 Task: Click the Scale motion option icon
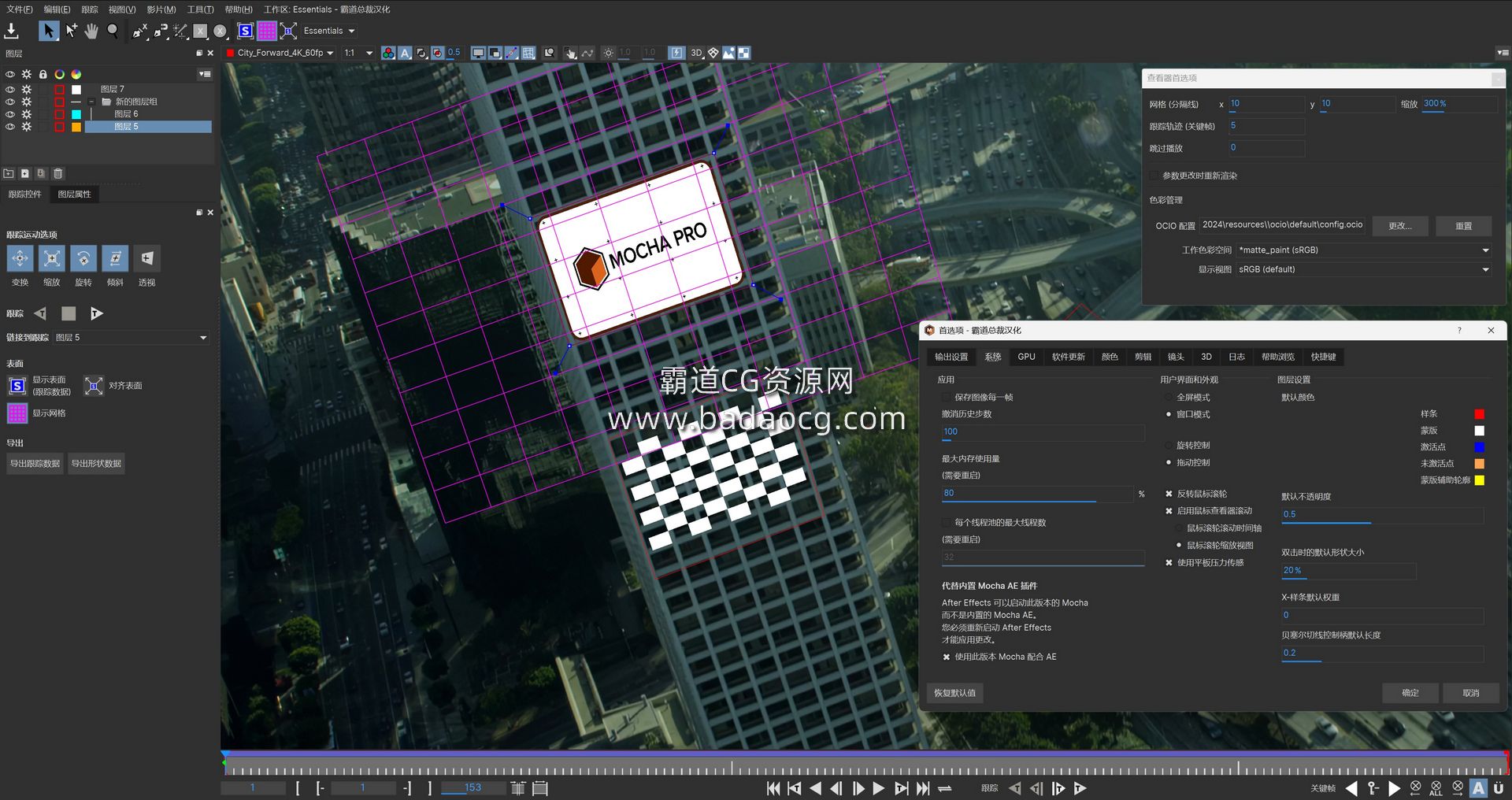point(52,258)
